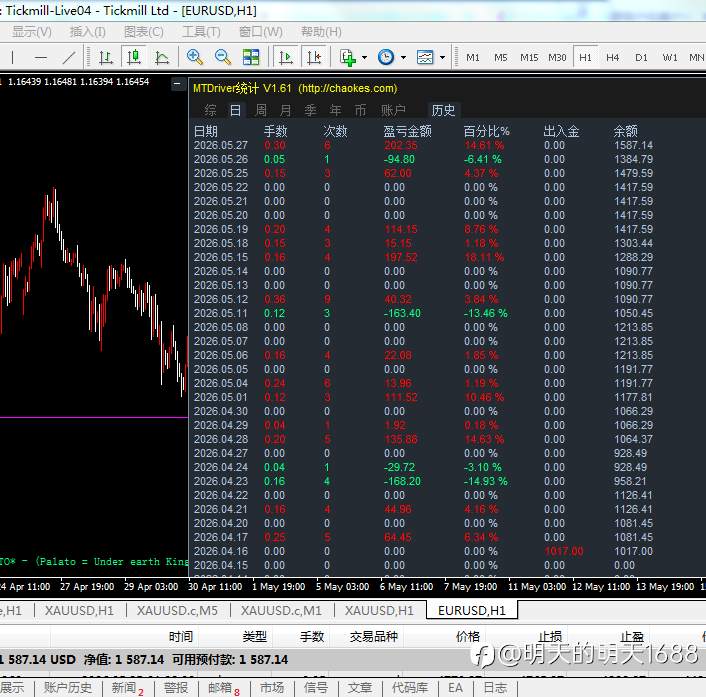
Task: Click the 止损 column header in terminal
Action: (x=550, y=637)
